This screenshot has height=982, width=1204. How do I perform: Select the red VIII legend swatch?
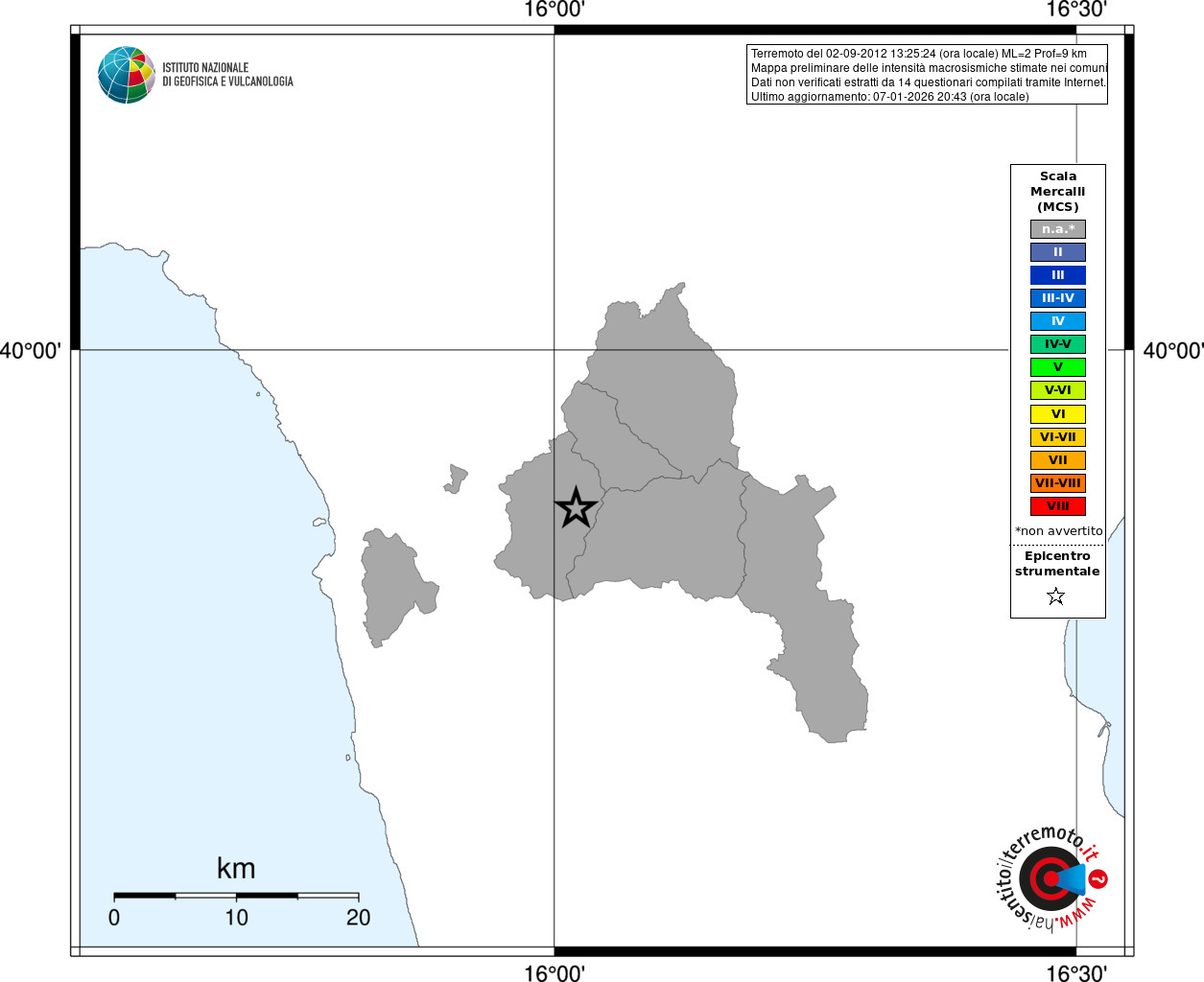[1058, 506]
